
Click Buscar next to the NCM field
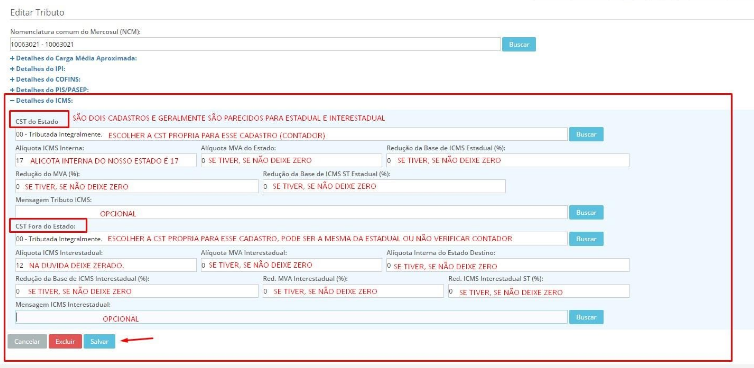coord(519,44)
